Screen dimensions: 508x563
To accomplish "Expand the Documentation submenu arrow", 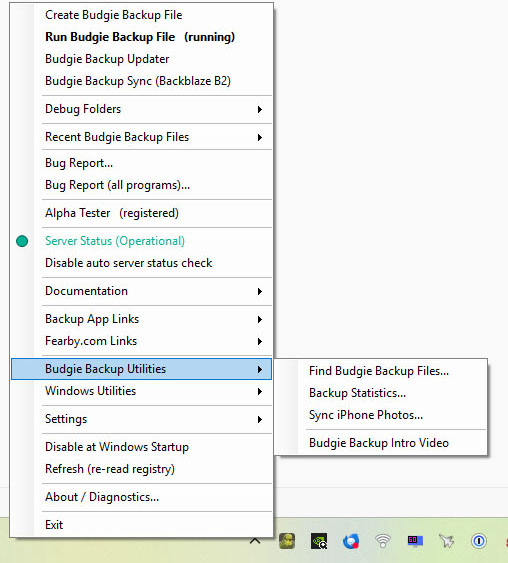I will (260, 292).
